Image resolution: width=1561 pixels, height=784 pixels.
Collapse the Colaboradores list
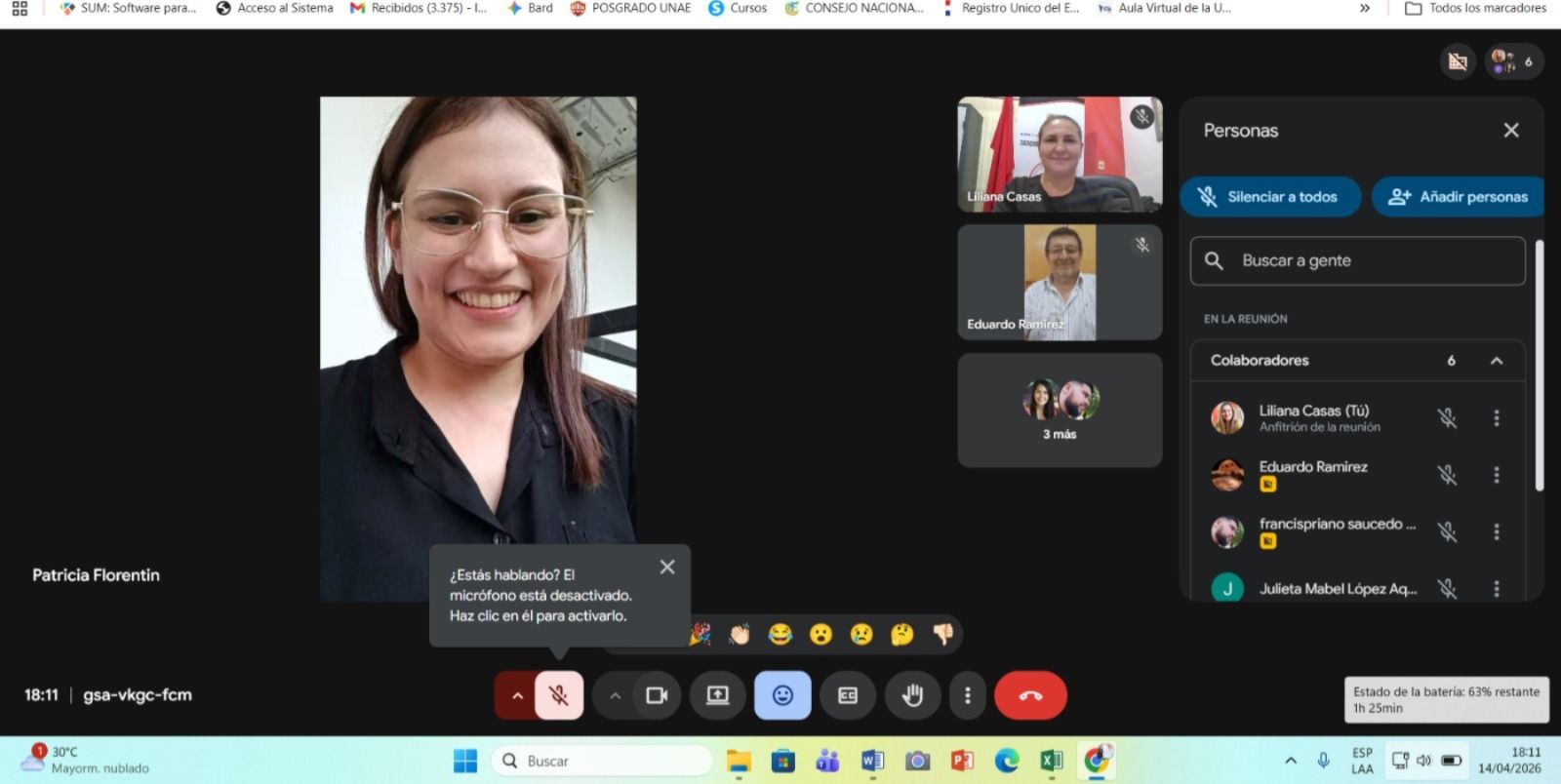1496,361
